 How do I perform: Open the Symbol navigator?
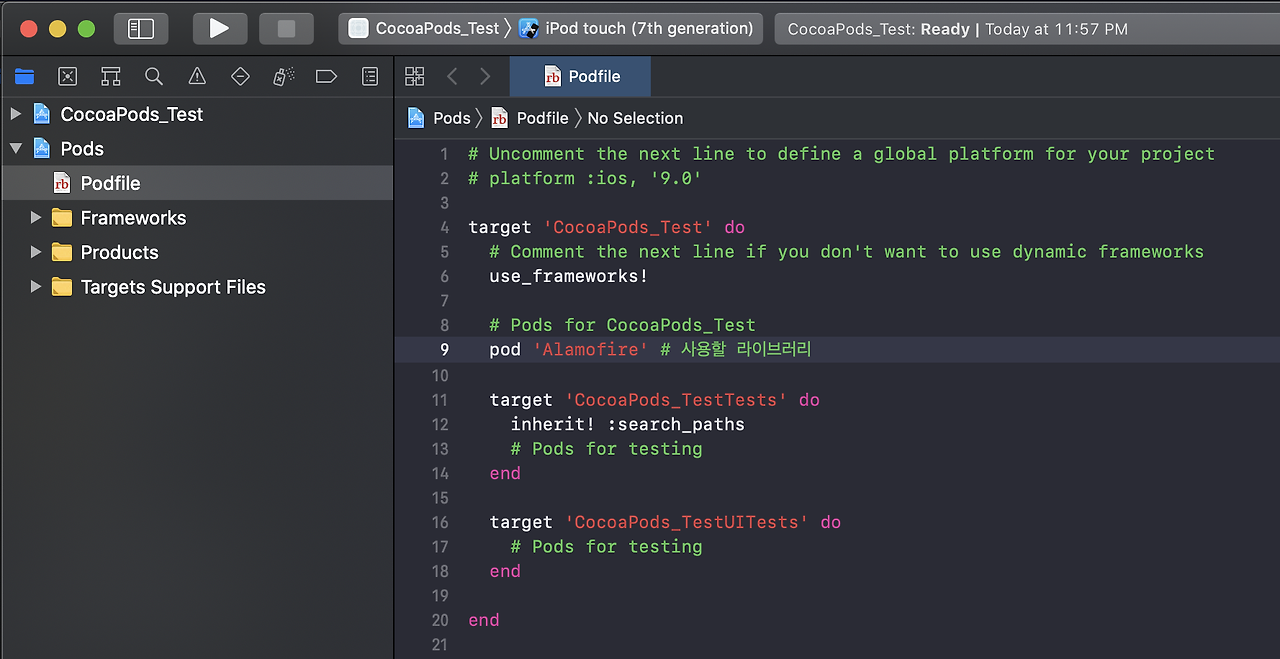point(111,76)
